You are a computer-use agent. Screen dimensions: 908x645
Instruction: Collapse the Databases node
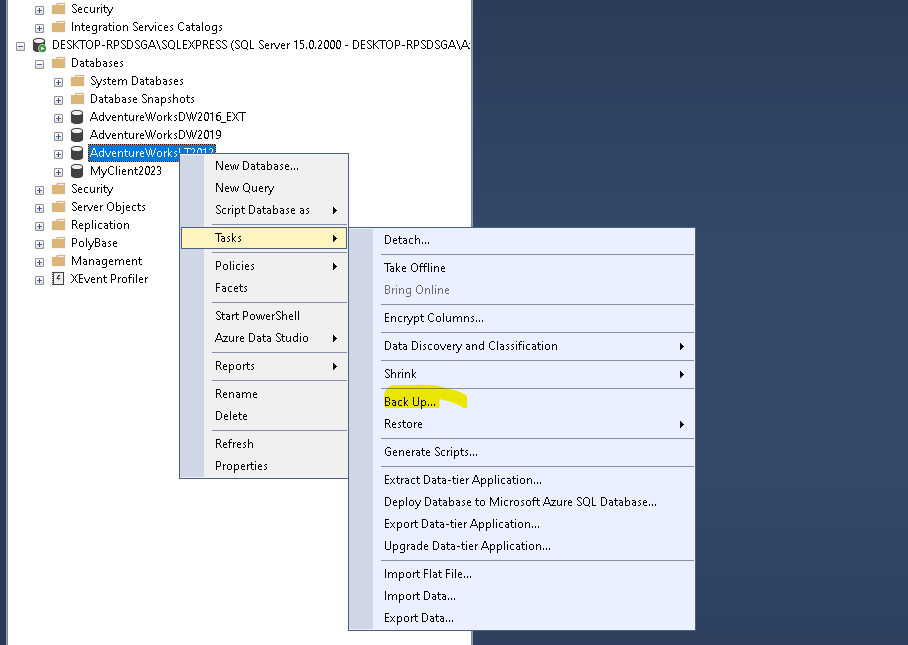tap(39, 64)
